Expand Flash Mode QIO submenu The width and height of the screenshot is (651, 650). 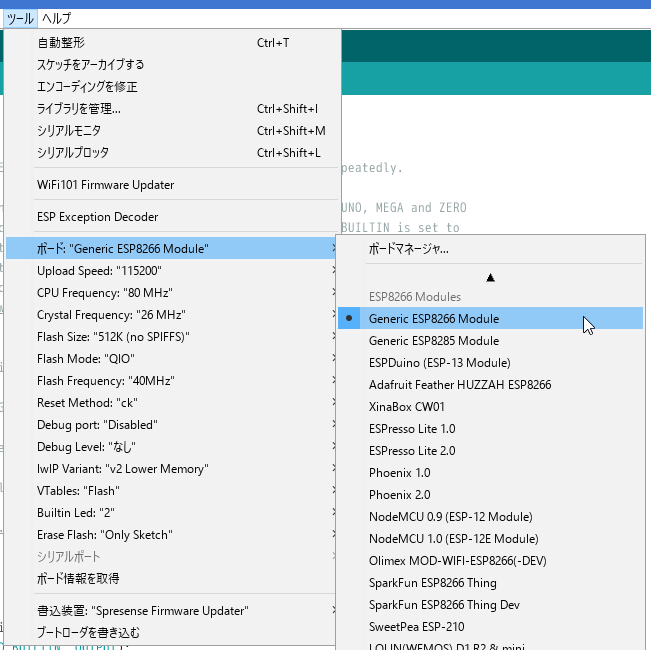click(171, 359)
